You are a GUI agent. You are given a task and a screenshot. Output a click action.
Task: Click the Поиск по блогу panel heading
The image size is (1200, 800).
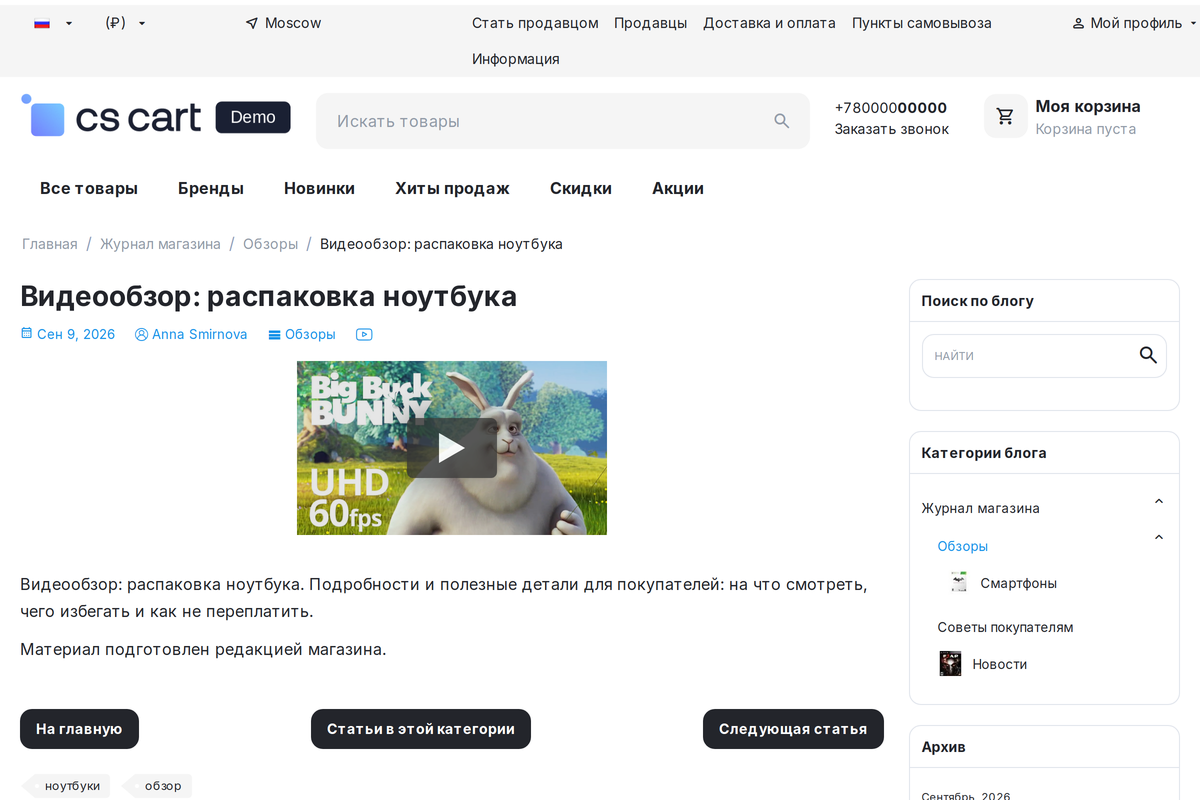[977, 301]
